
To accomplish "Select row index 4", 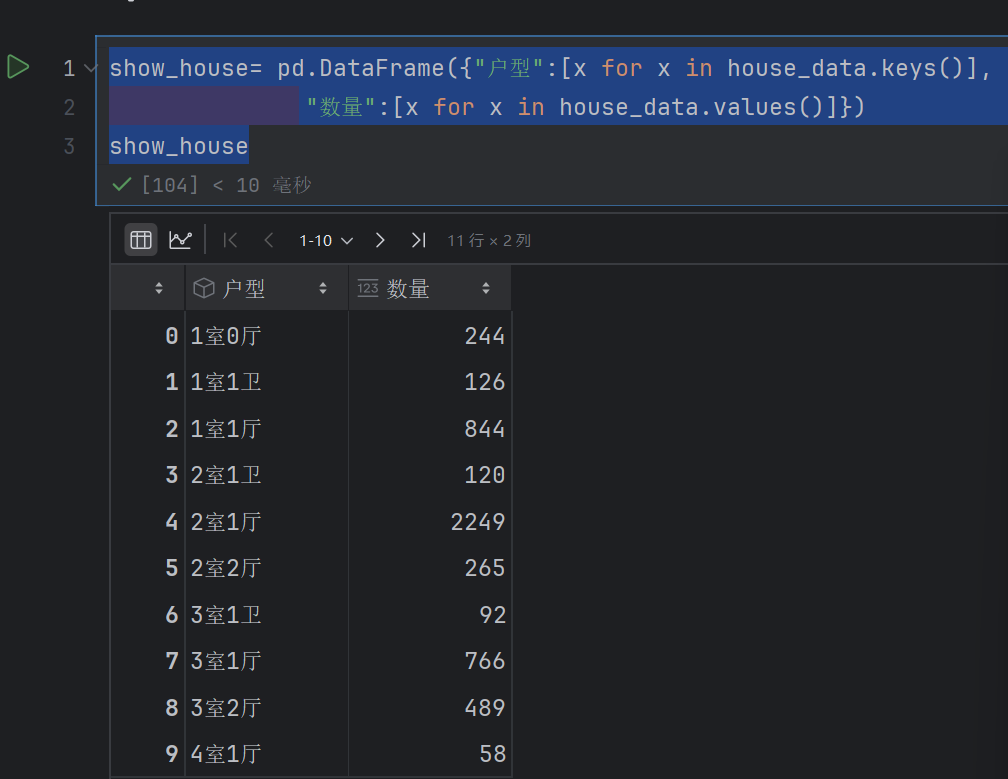I will [x=171, y=521].
